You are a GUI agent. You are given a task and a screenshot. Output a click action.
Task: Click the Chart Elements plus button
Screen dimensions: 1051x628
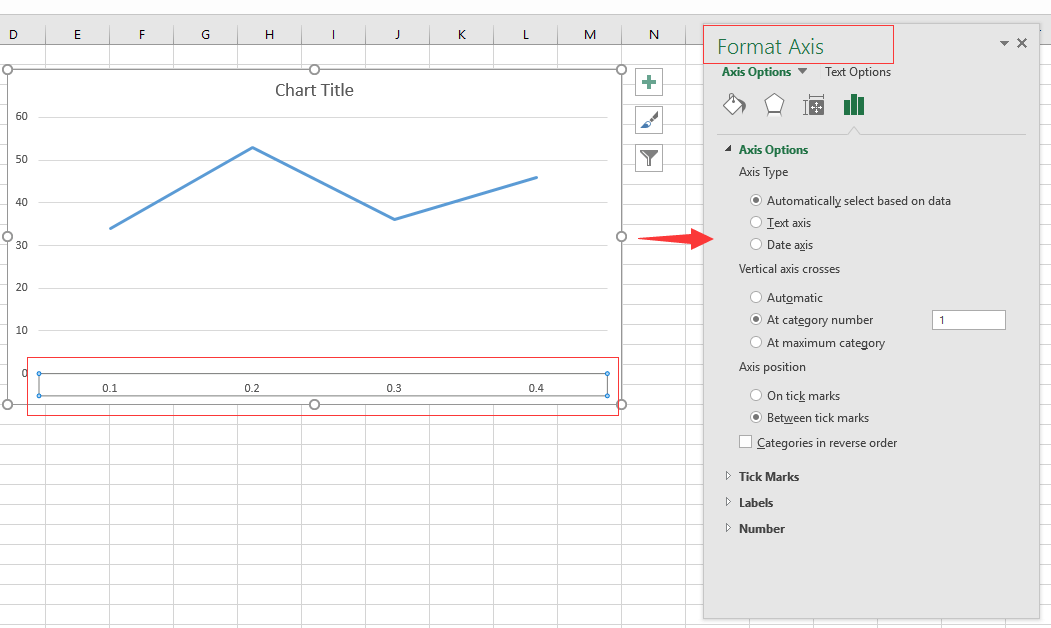point(649,83)
